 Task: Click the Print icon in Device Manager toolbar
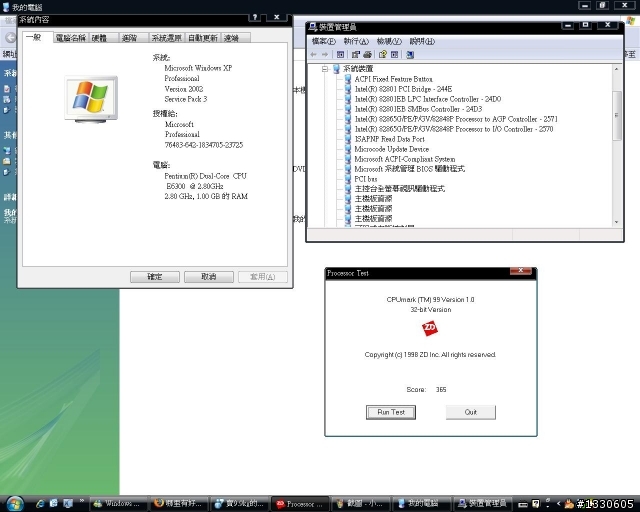[367, 54]
